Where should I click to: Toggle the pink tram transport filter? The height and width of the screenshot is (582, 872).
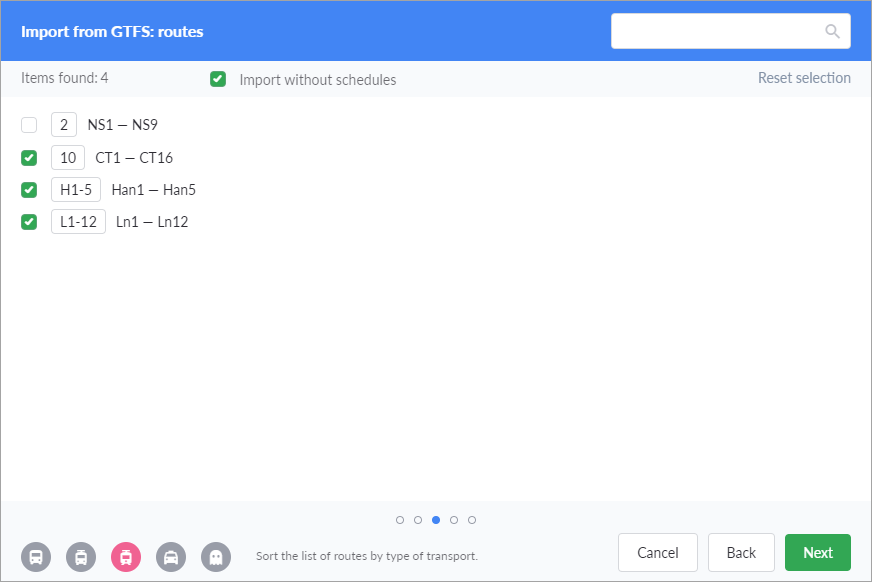[126, 557]
